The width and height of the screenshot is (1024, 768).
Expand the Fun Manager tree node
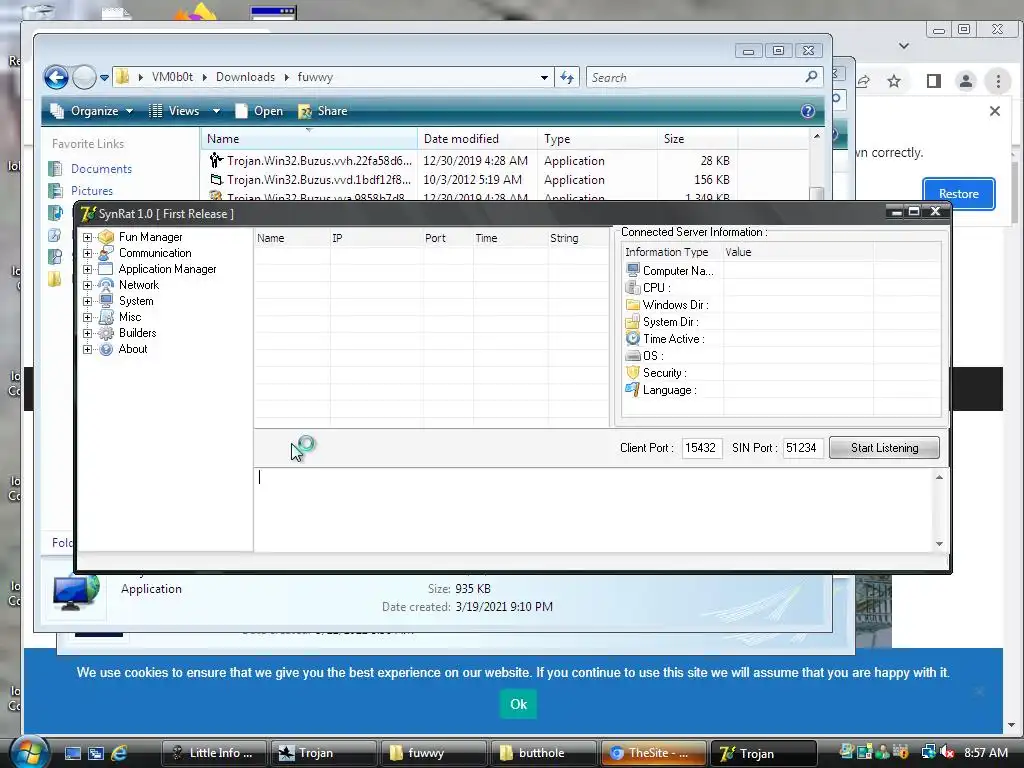point(88,237)
